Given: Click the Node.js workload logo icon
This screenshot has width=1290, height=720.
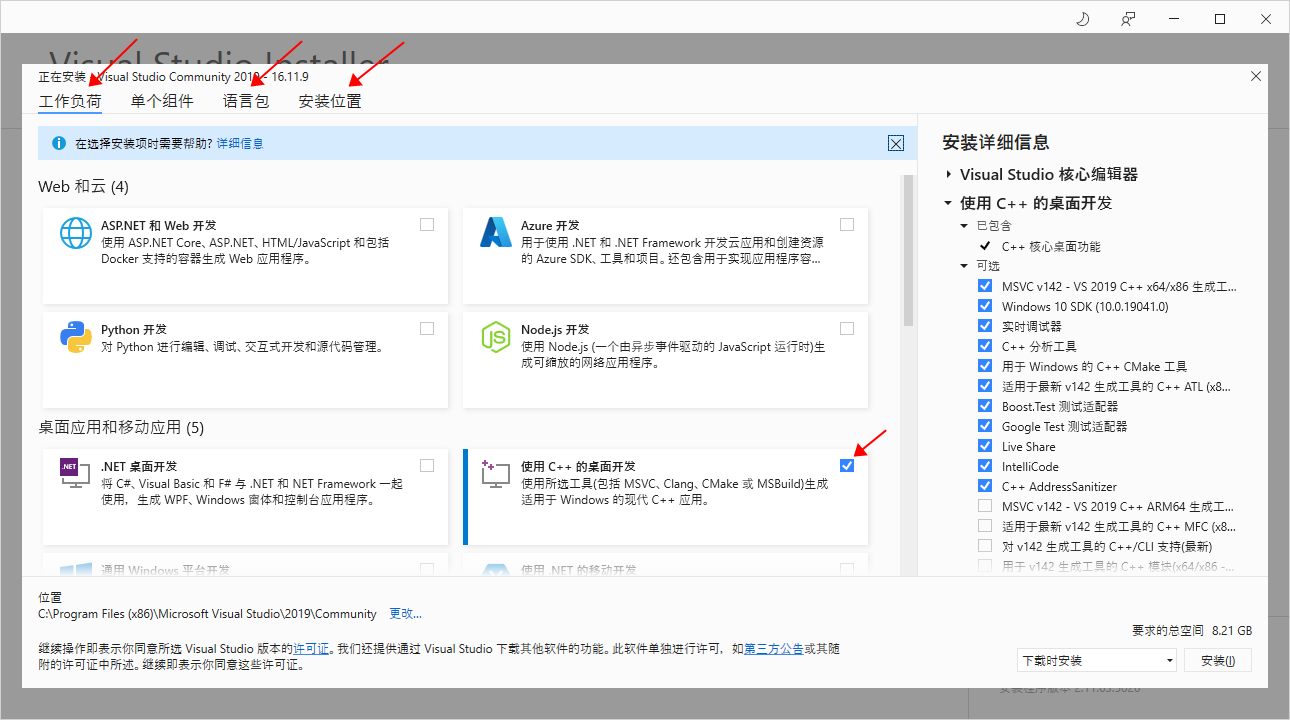Looking at the screenshot, I should [496, 337].
